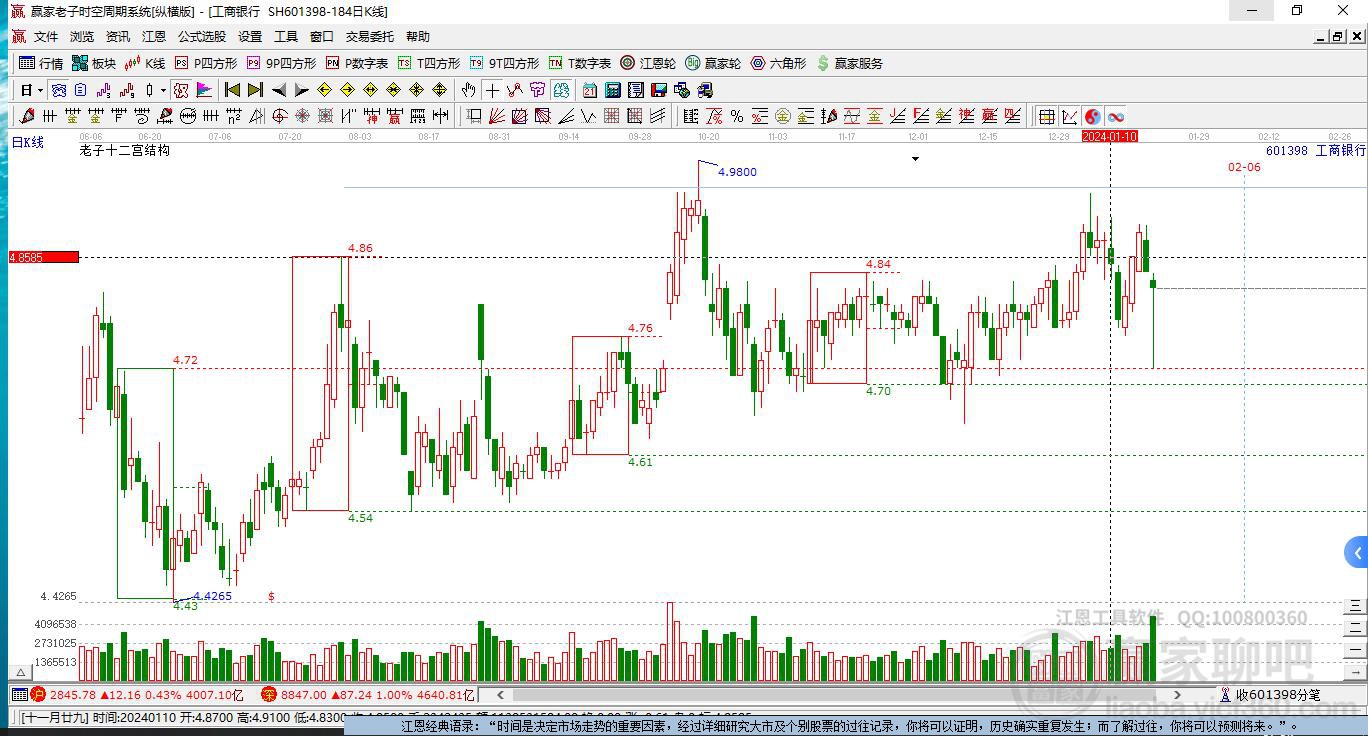Open the calculator tool
Image resolution: width=1368 pixels, height=736 pixels.
613,90
